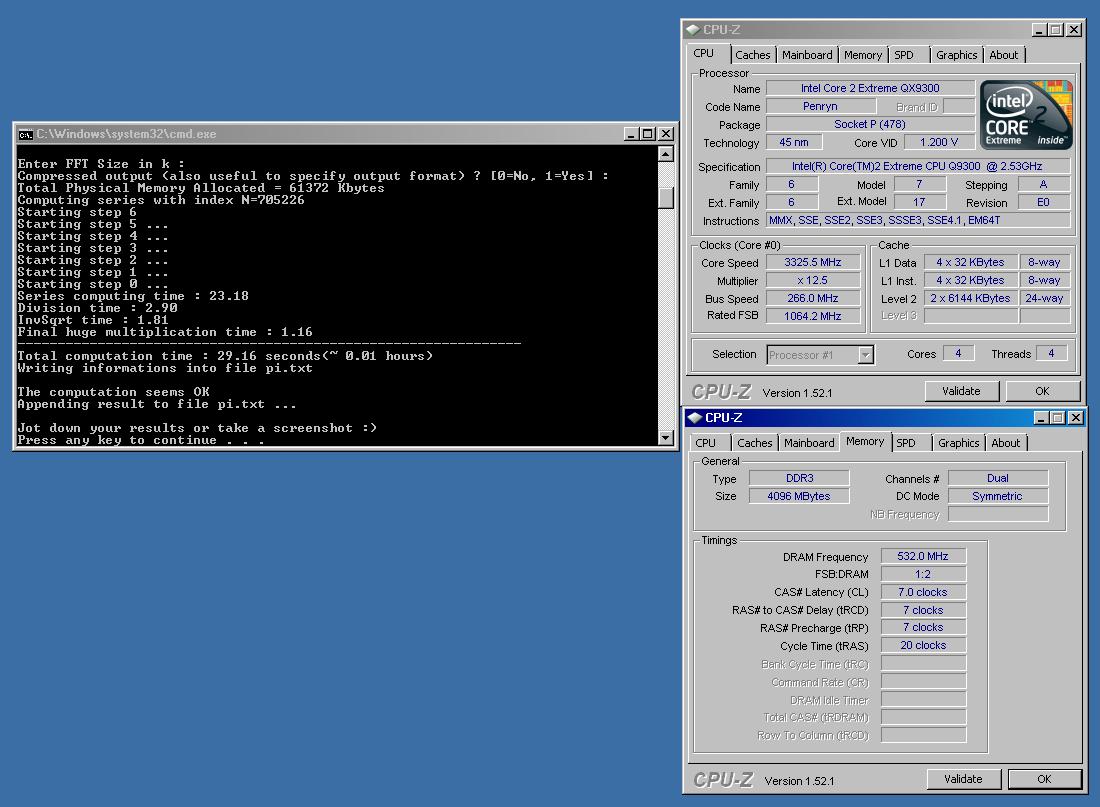Image resolution: width=1100 pixels, height=807 pixels.
Task: Select the CPU tab in upper CPU-Z window
Action: 704,53
